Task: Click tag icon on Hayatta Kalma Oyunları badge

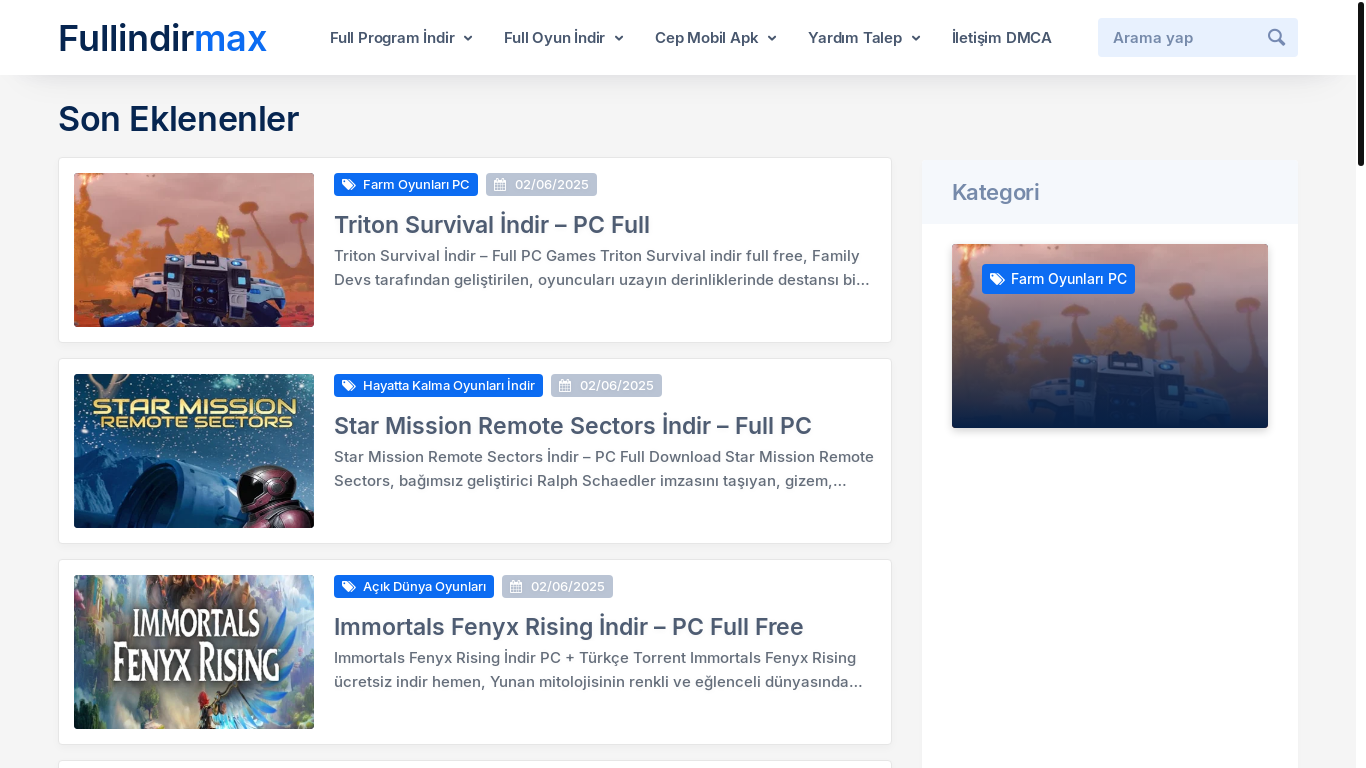Action: click(349, 386)
